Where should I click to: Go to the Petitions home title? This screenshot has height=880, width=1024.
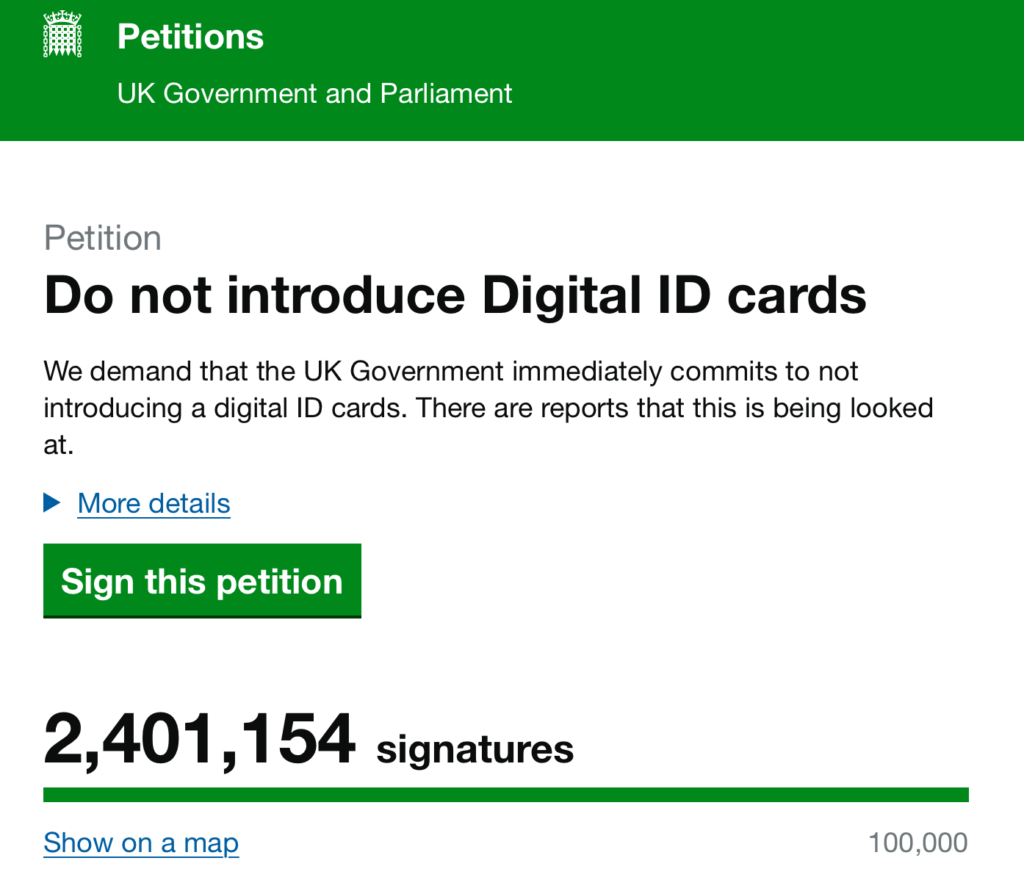(x=190, y=37)
